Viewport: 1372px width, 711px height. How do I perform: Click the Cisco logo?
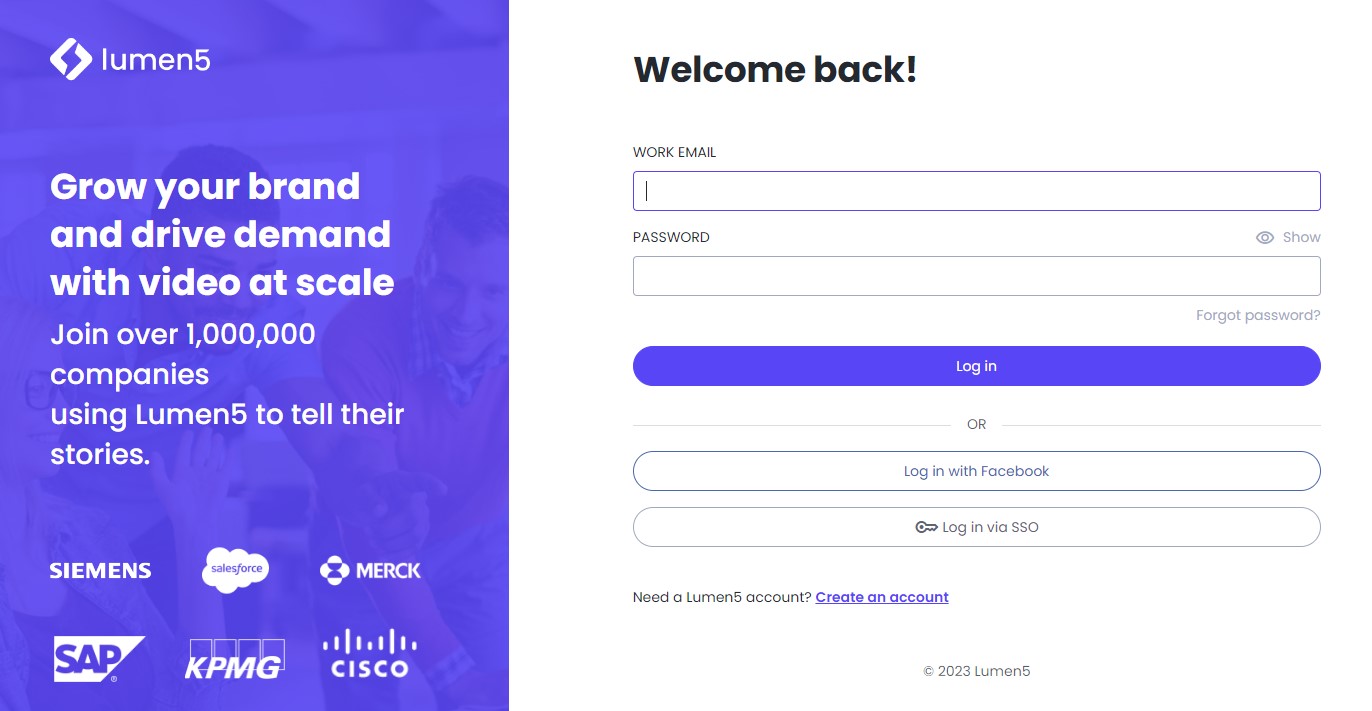(370, 655)
